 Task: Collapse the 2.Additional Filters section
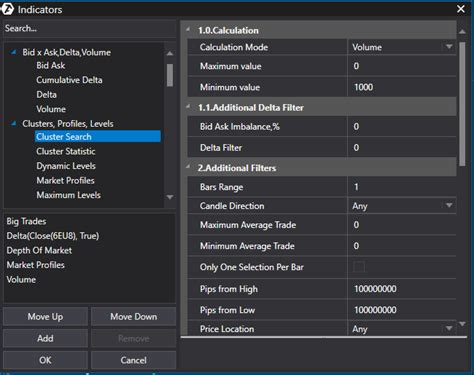(x=188, y=167)
